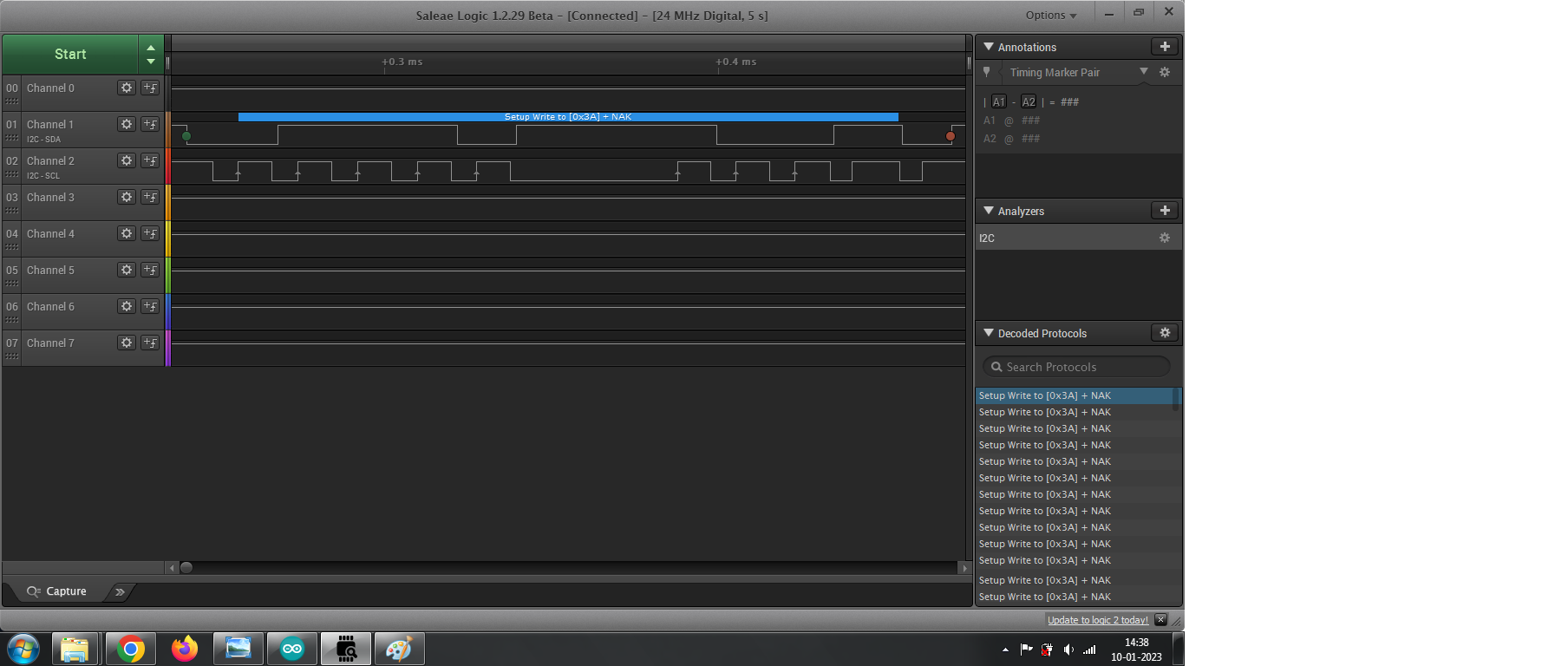Open settings gear for Channel 1
This screenshot has height=666, width=1568.
127,124
